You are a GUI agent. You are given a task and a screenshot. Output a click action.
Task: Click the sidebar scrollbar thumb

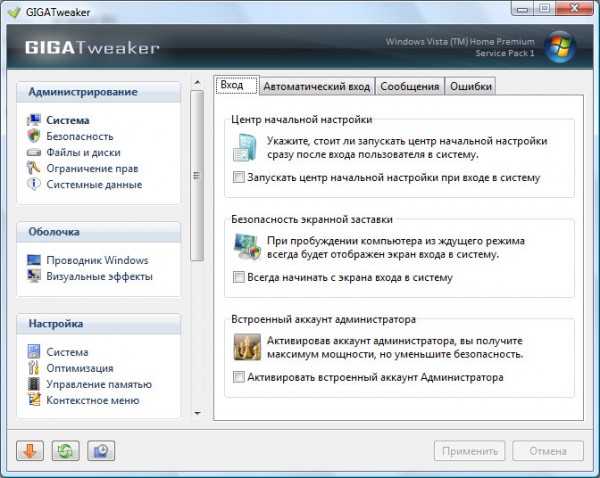point(197,176)
